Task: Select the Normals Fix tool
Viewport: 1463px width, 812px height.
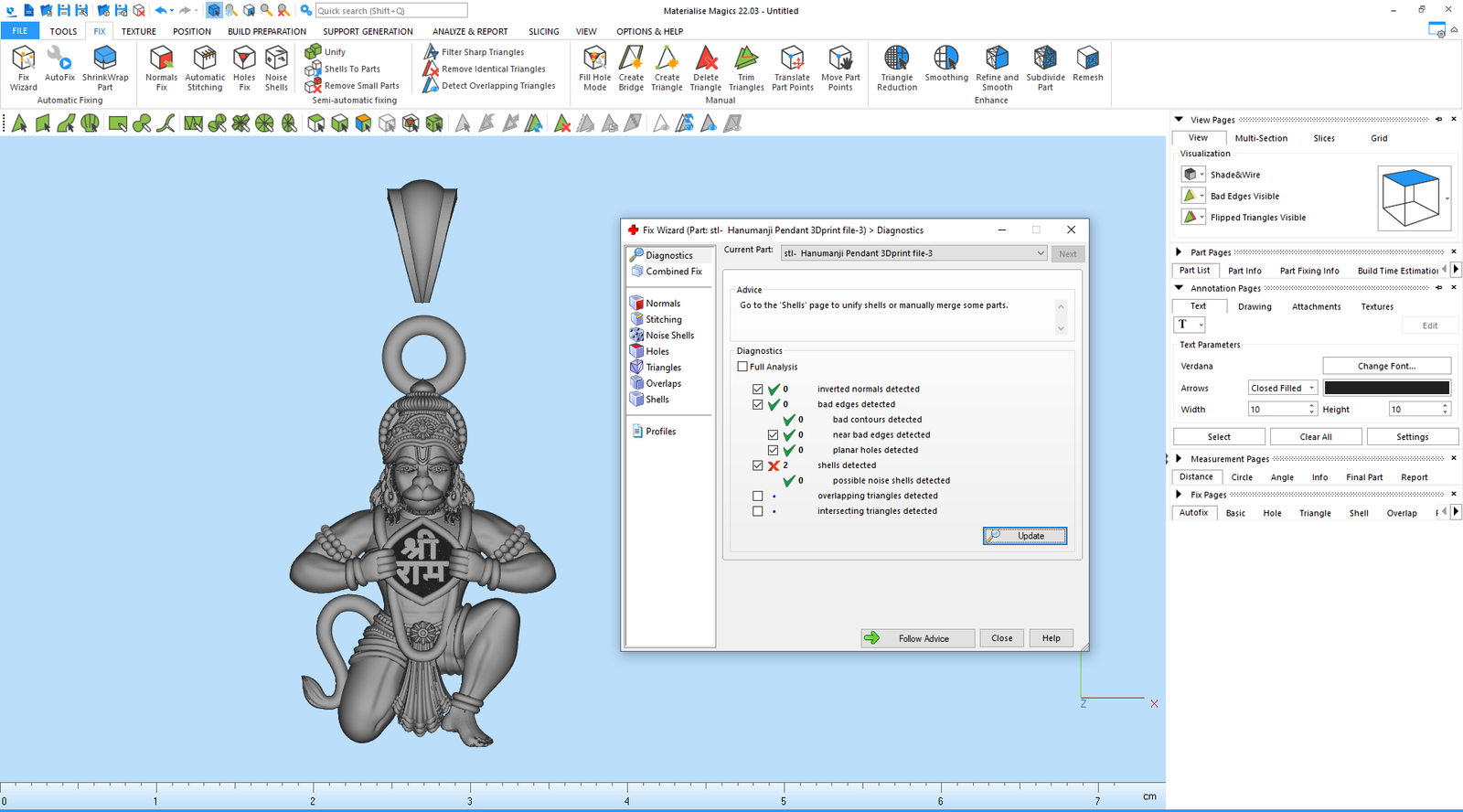Action: click(x=161, y=68)
